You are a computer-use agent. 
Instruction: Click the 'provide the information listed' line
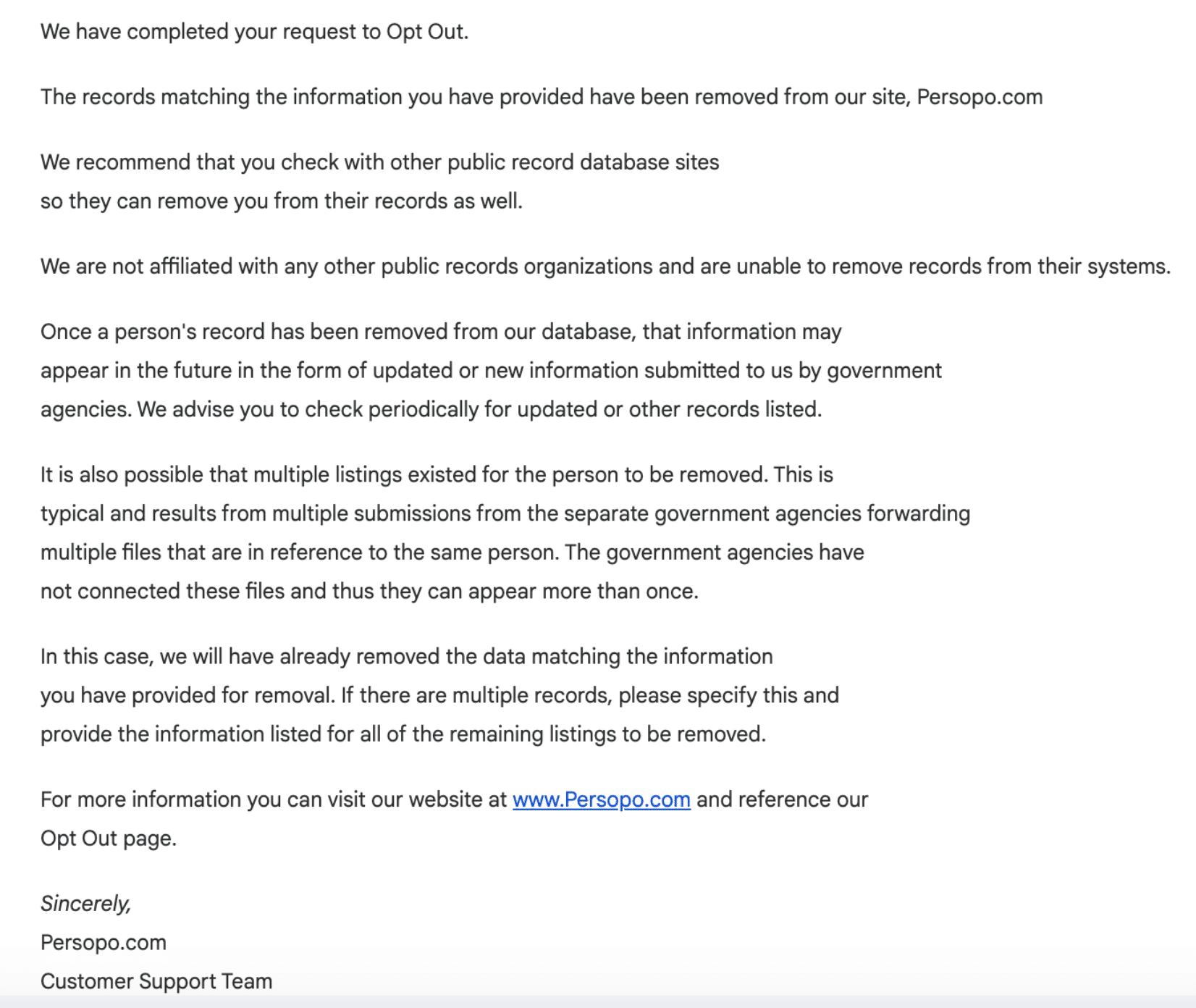click(x=403, y=734)
